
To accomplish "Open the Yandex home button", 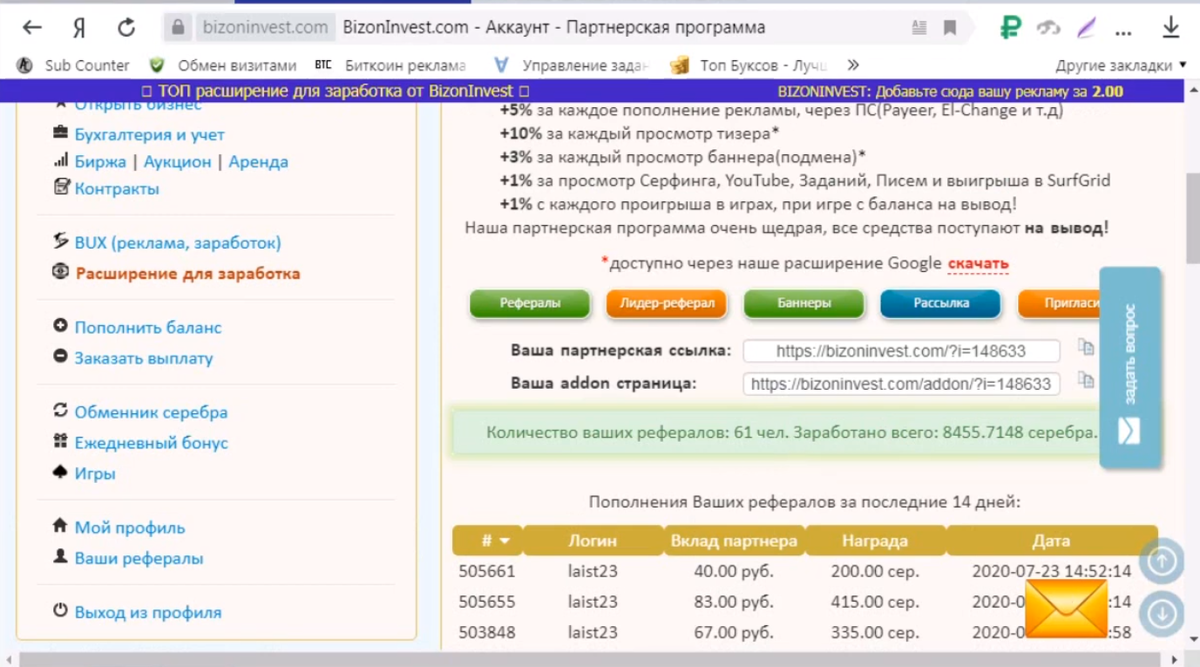I will click(79, 27).
